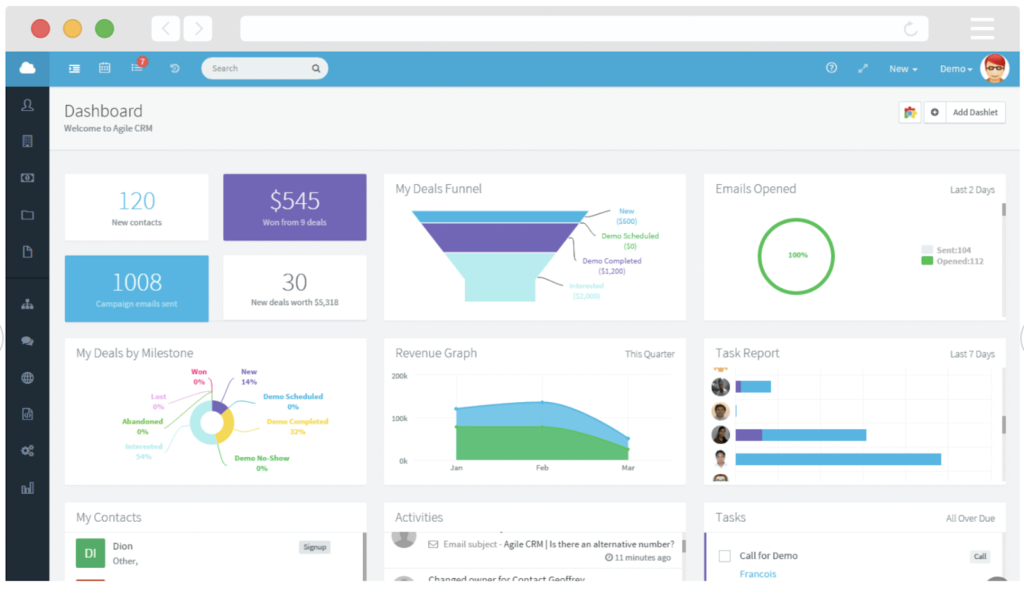Open the Documents folder icon in sidebar
Image resolution: width=1024 pixels, height=596 pixels.
(x=27, y=214)
